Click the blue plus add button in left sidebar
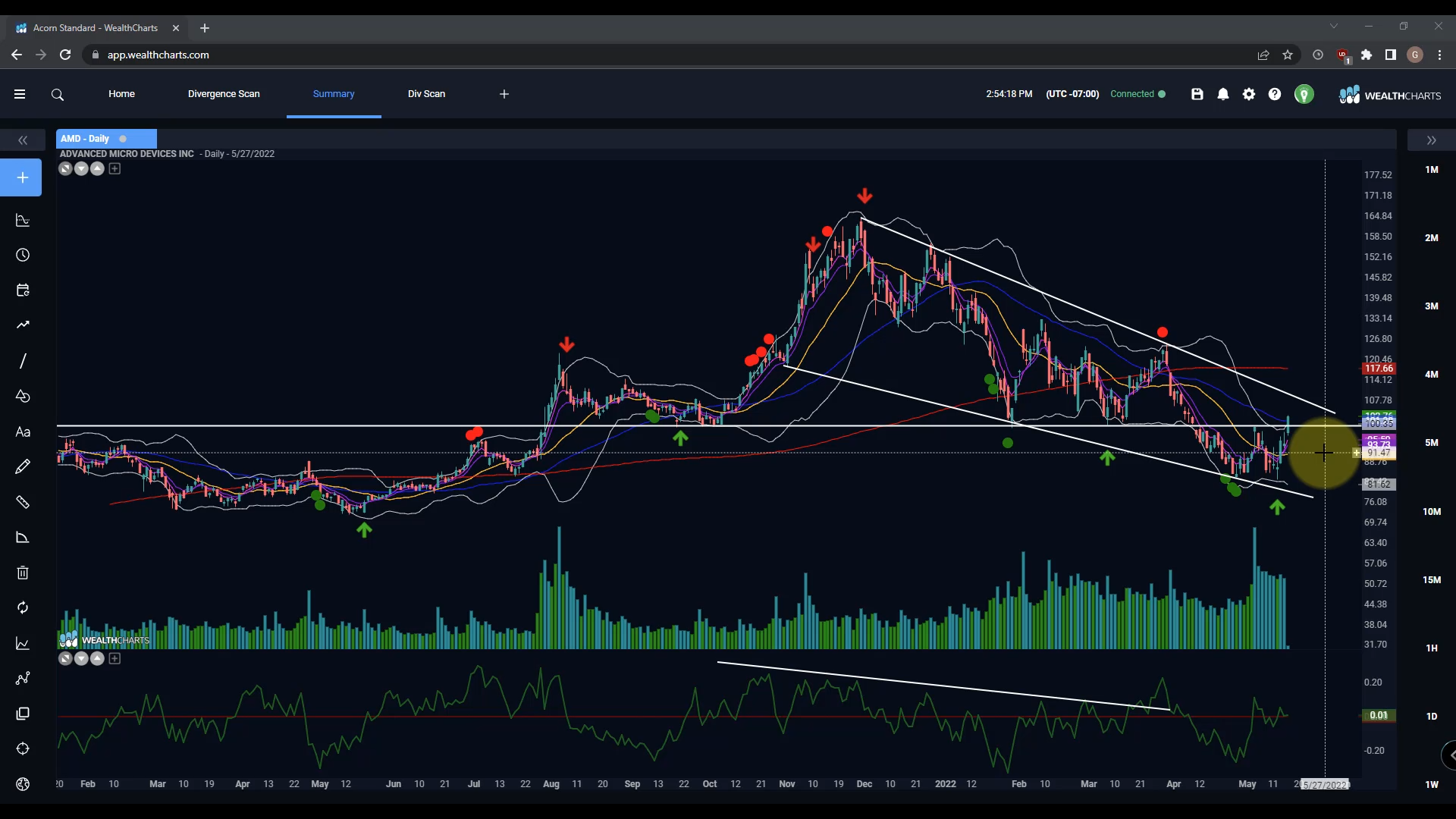1456x819 pixels. tap(21, 177)
